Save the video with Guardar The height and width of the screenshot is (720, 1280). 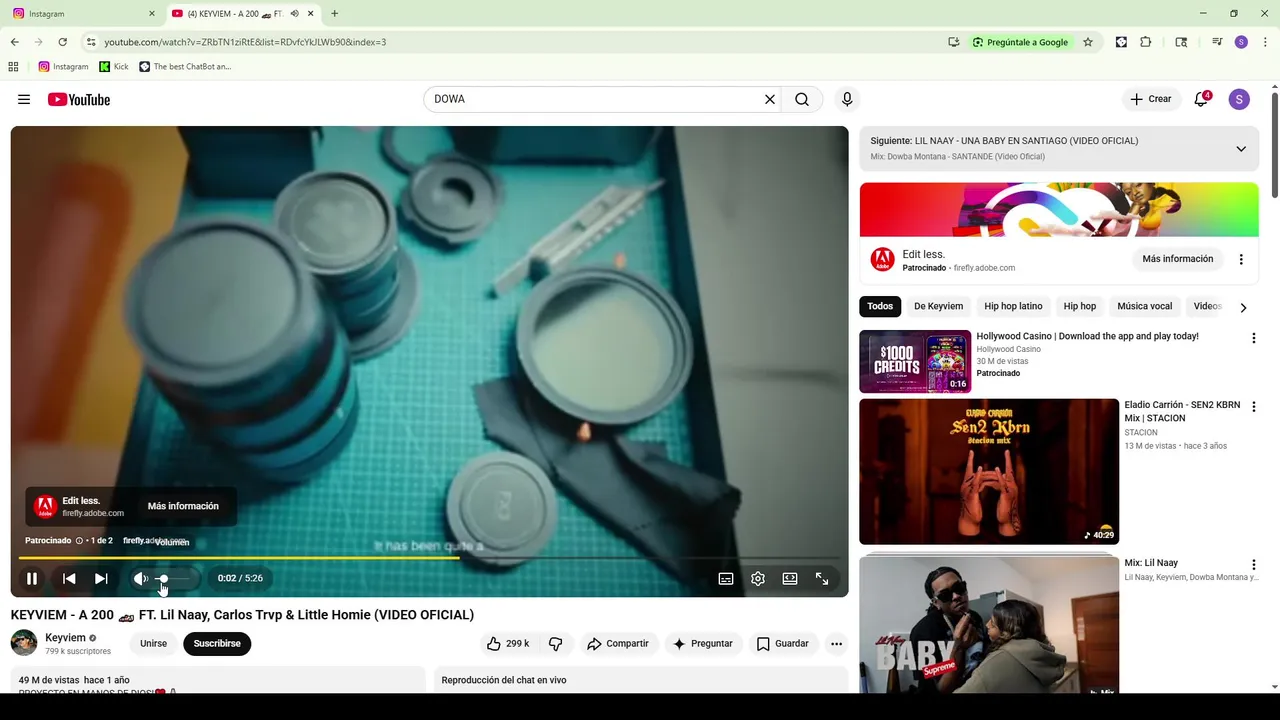pyautogui.click(x=782, y=644)
